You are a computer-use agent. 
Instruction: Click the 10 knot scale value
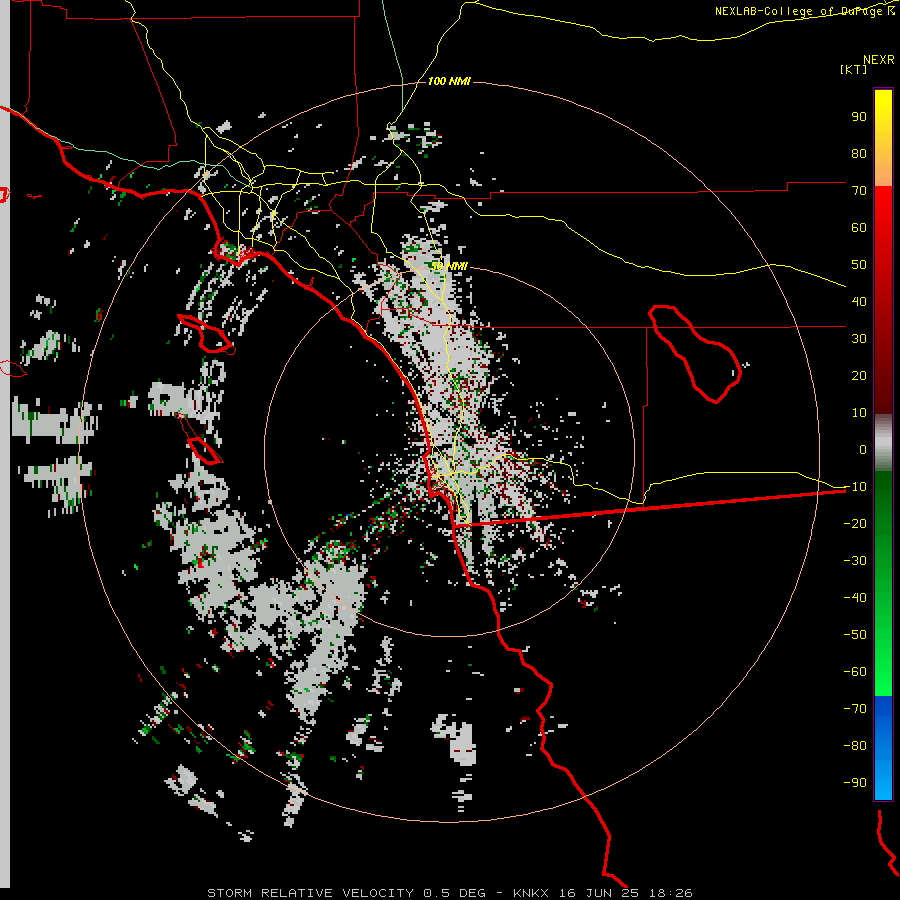pos(859,413)
